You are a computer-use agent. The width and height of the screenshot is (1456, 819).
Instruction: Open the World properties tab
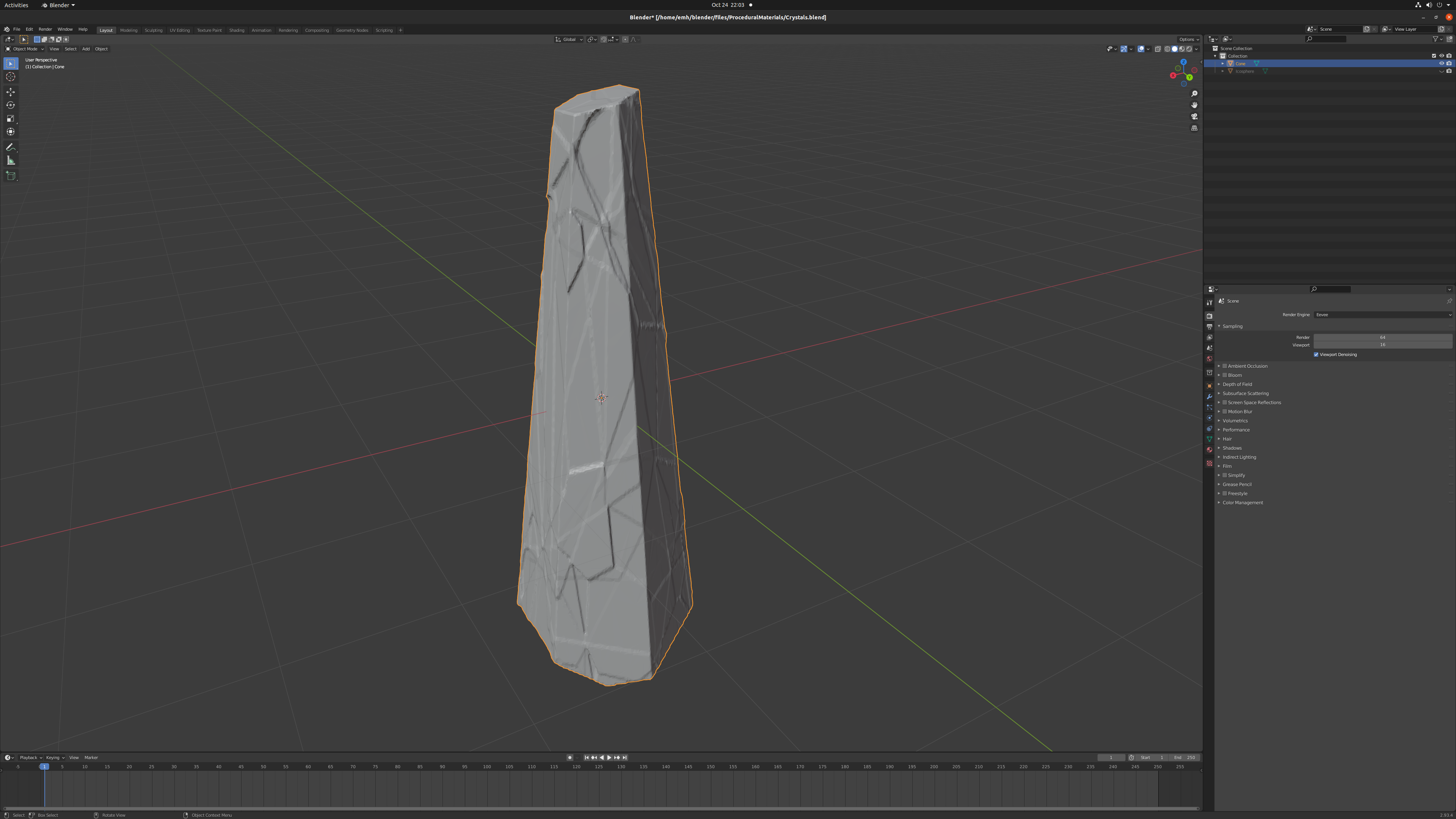coord(1209,358)
